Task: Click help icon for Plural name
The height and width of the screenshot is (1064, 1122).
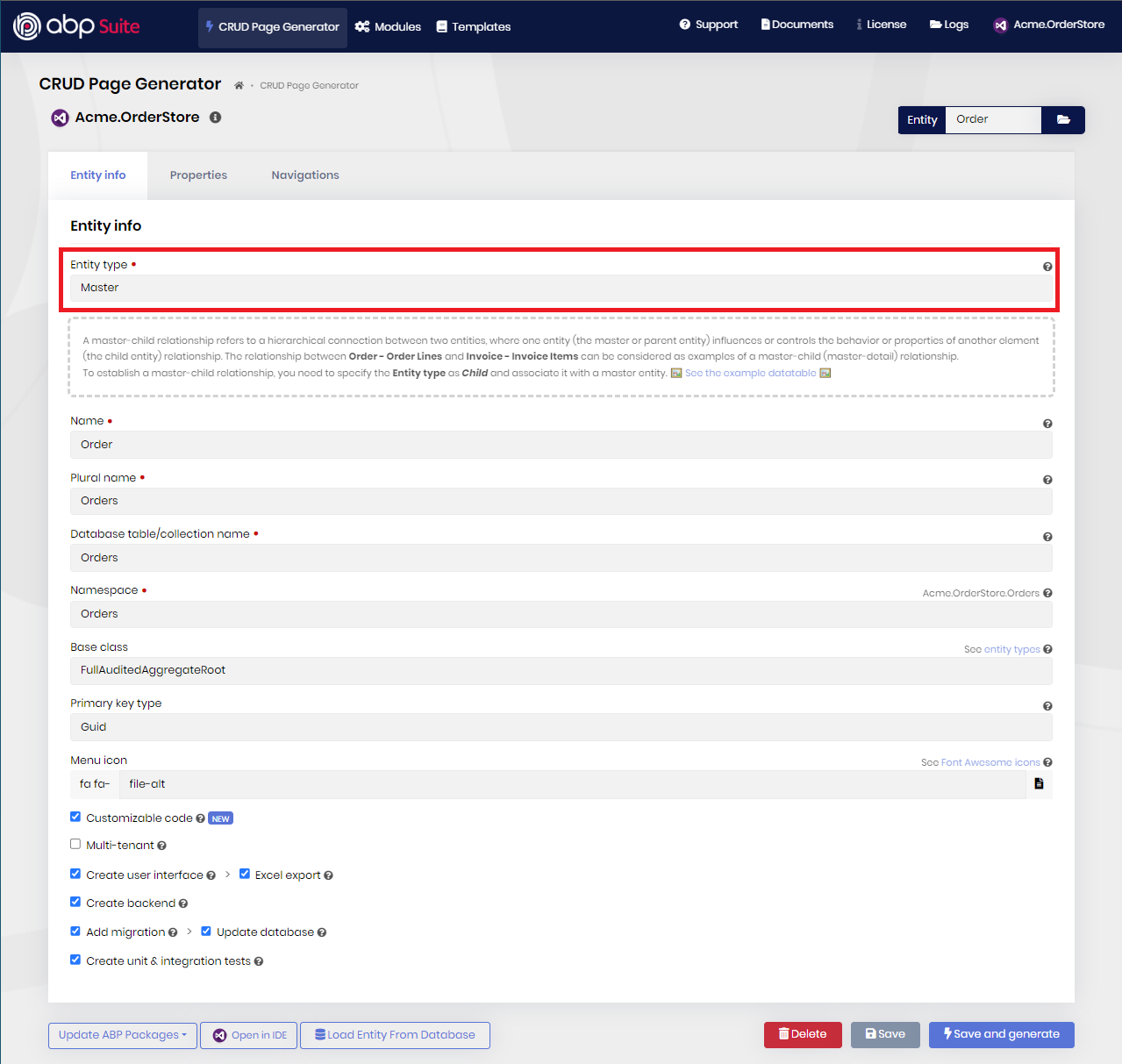Action: (x=1047, y=480)
